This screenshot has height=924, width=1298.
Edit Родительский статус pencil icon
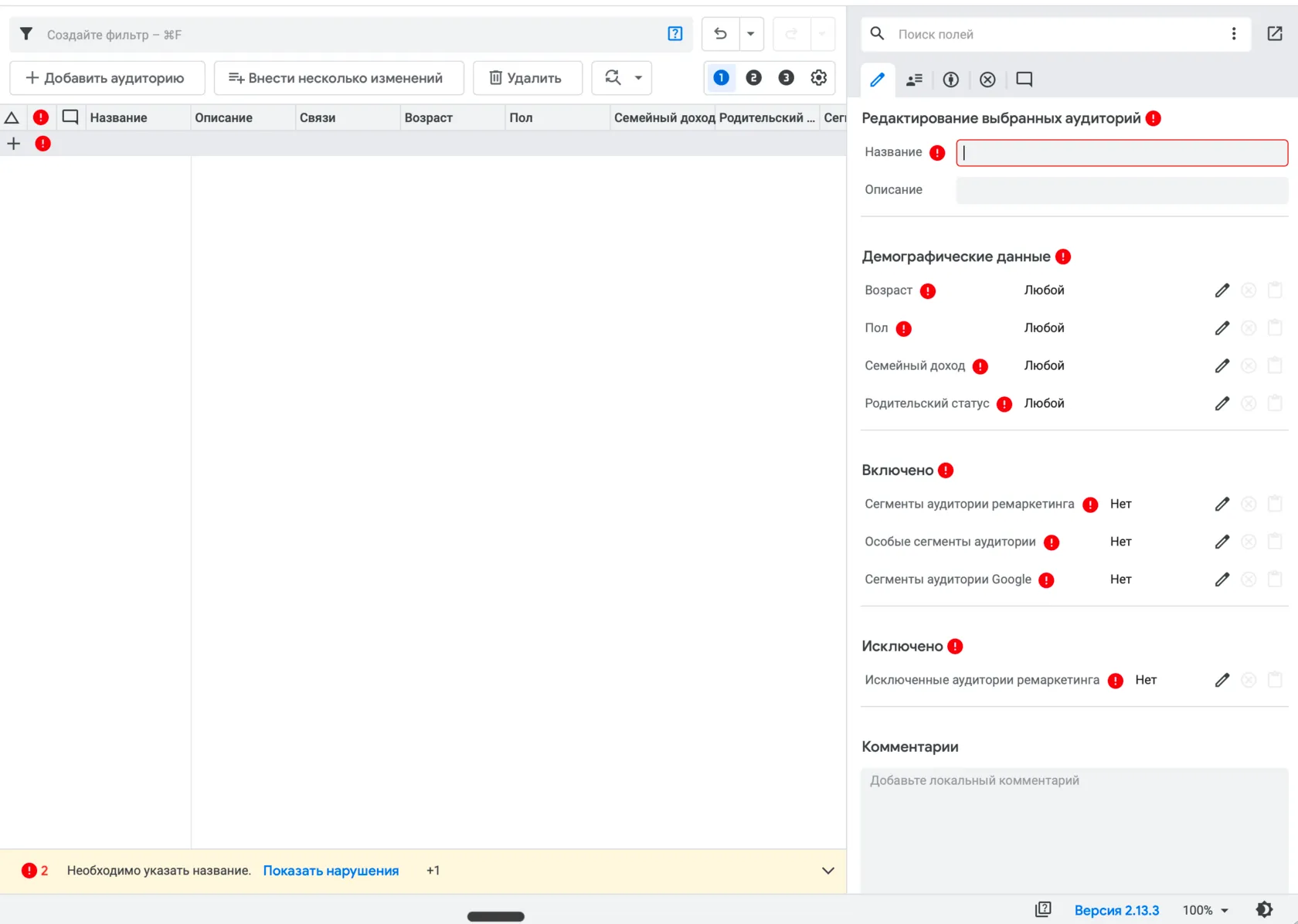pyautogui.click(x=1222, y=403)
